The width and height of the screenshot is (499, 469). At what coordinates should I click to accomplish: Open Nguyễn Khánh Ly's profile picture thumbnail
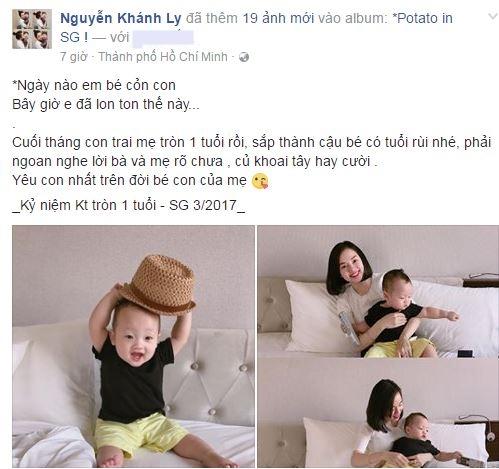point(32,29)
